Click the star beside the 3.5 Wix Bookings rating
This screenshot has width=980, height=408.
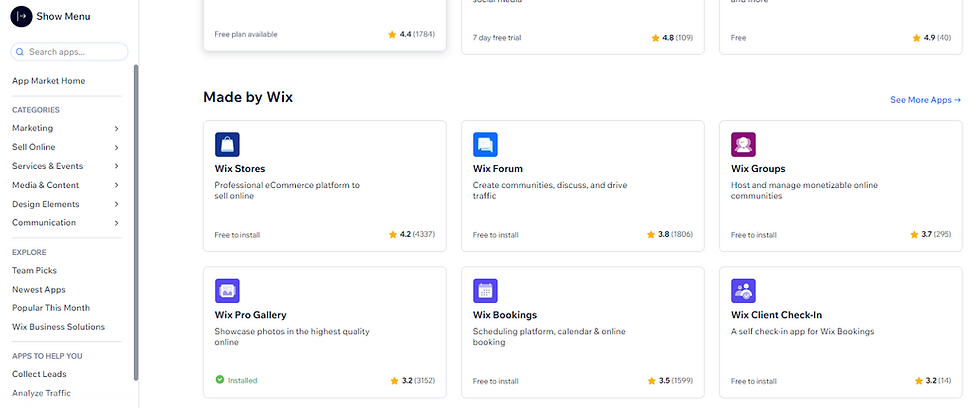[x=652, y=381]
